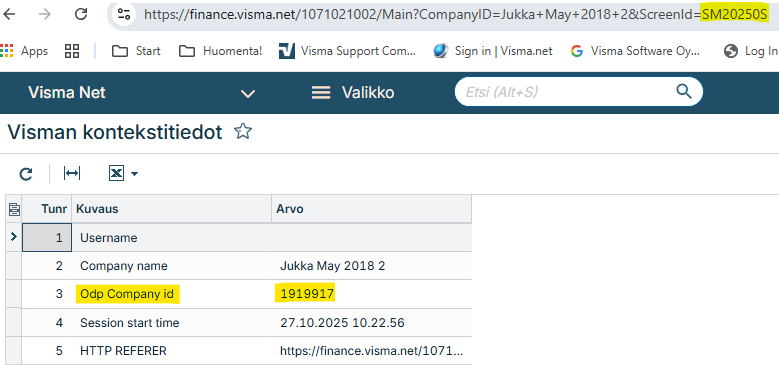Click row number 1 cell
Image resolution: width=779 pixels, height=365 pixels.
point(47,238)
